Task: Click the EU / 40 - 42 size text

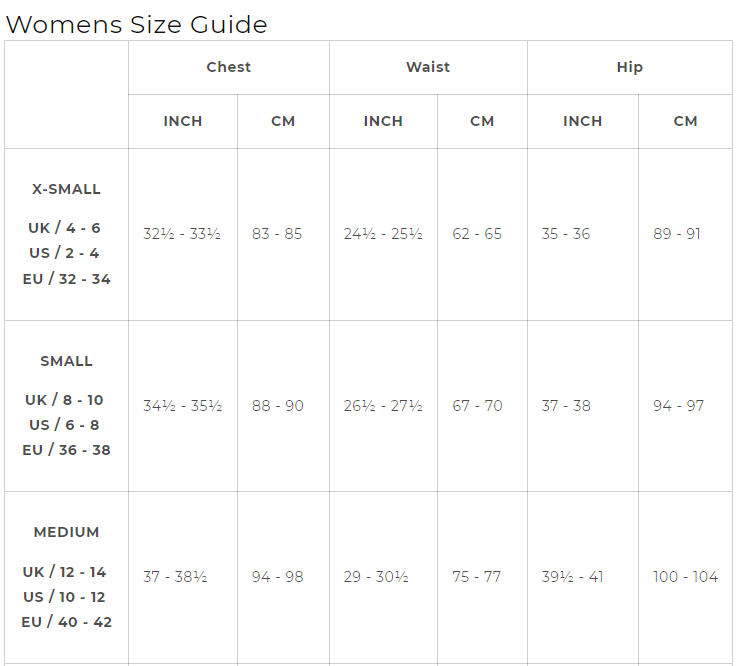Action: 66,622
